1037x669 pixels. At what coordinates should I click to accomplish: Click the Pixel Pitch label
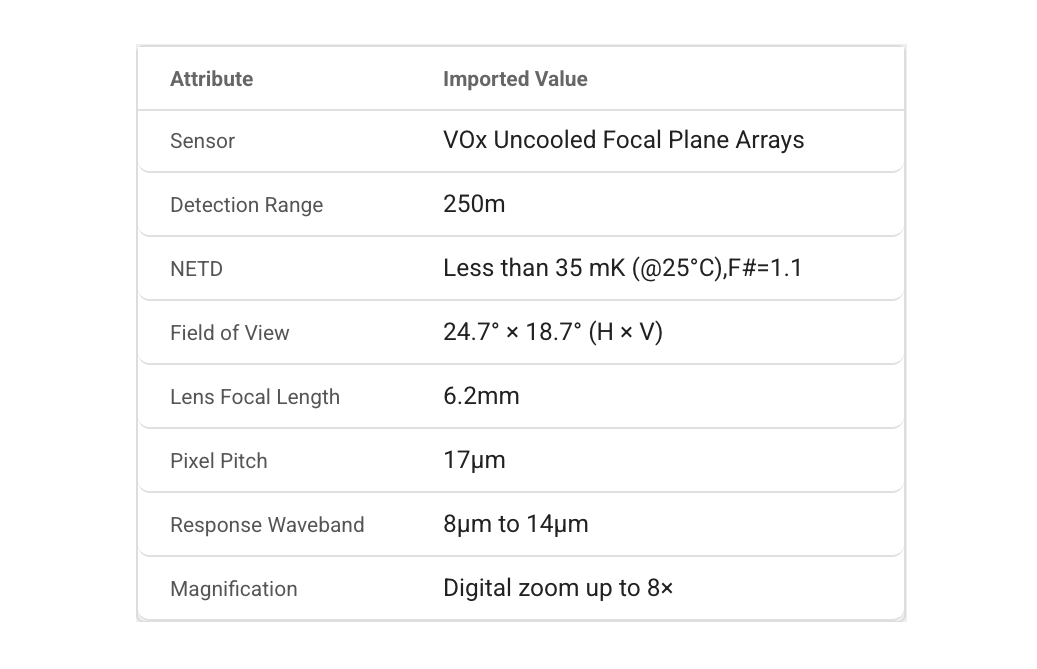point(219,461)
